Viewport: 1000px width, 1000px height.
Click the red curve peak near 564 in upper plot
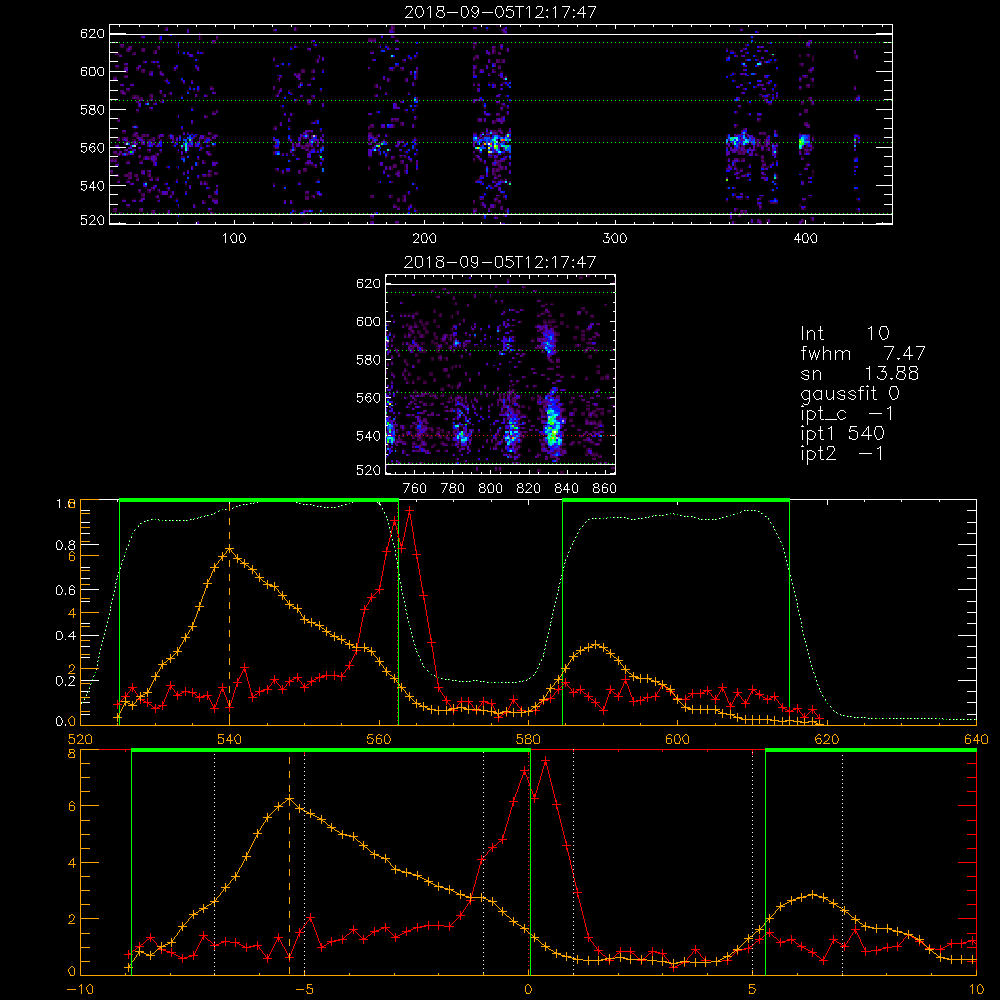coord(409,510)
